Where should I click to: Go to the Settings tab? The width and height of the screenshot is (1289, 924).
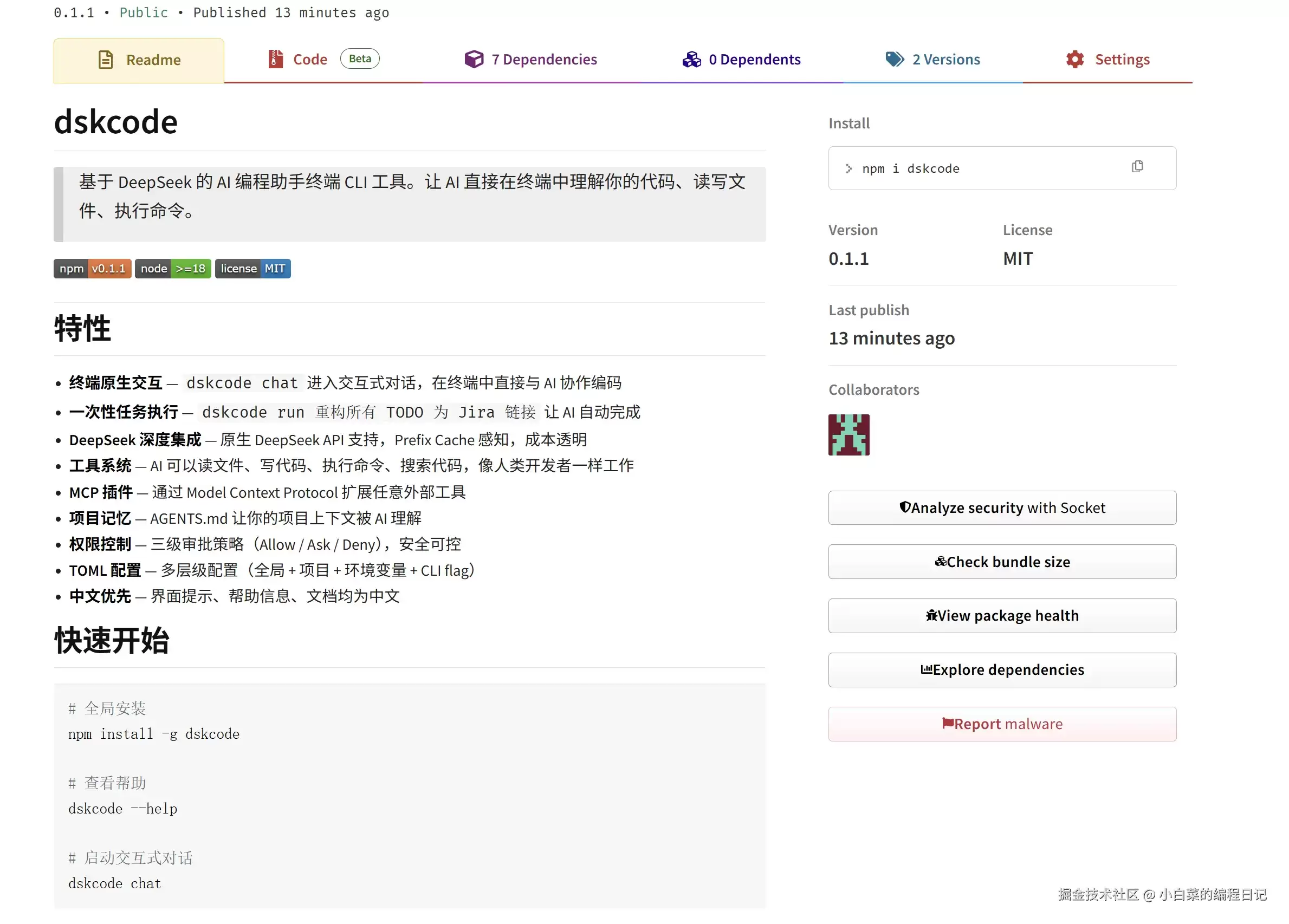click(x=1107, y=60)
